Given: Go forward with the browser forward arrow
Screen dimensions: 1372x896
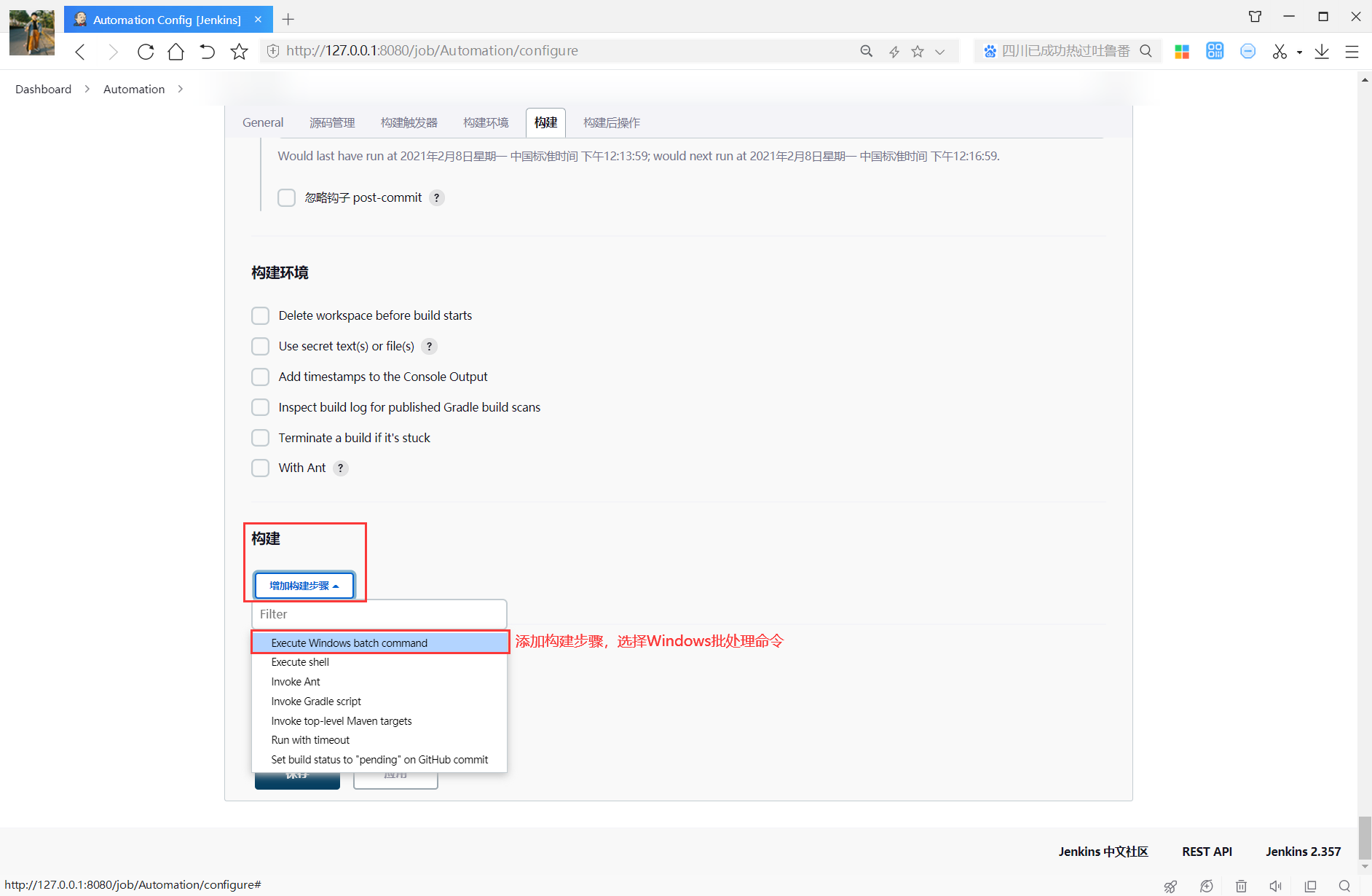Looking at the screenshot, I should pyautogui.click(x=113, y=51).
